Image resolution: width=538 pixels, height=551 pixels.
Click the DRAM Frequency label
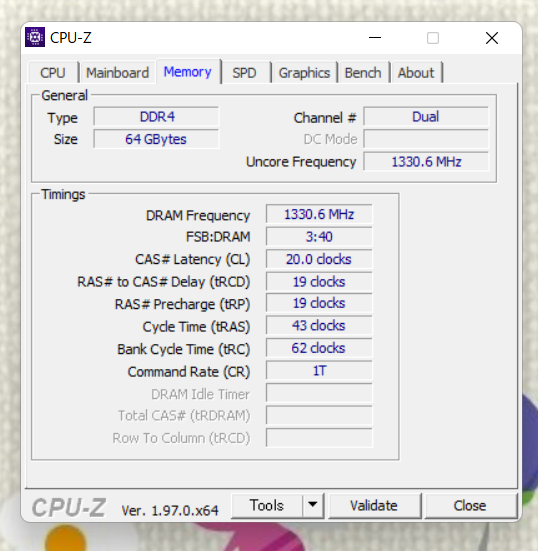[x=198, y=215]
